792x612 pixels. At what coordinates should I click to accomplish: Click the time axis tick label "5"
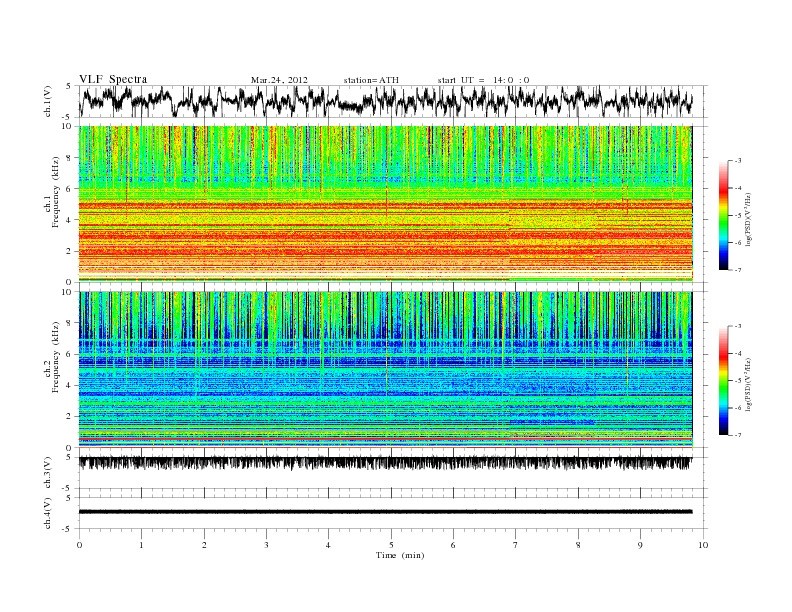(391, 545)
